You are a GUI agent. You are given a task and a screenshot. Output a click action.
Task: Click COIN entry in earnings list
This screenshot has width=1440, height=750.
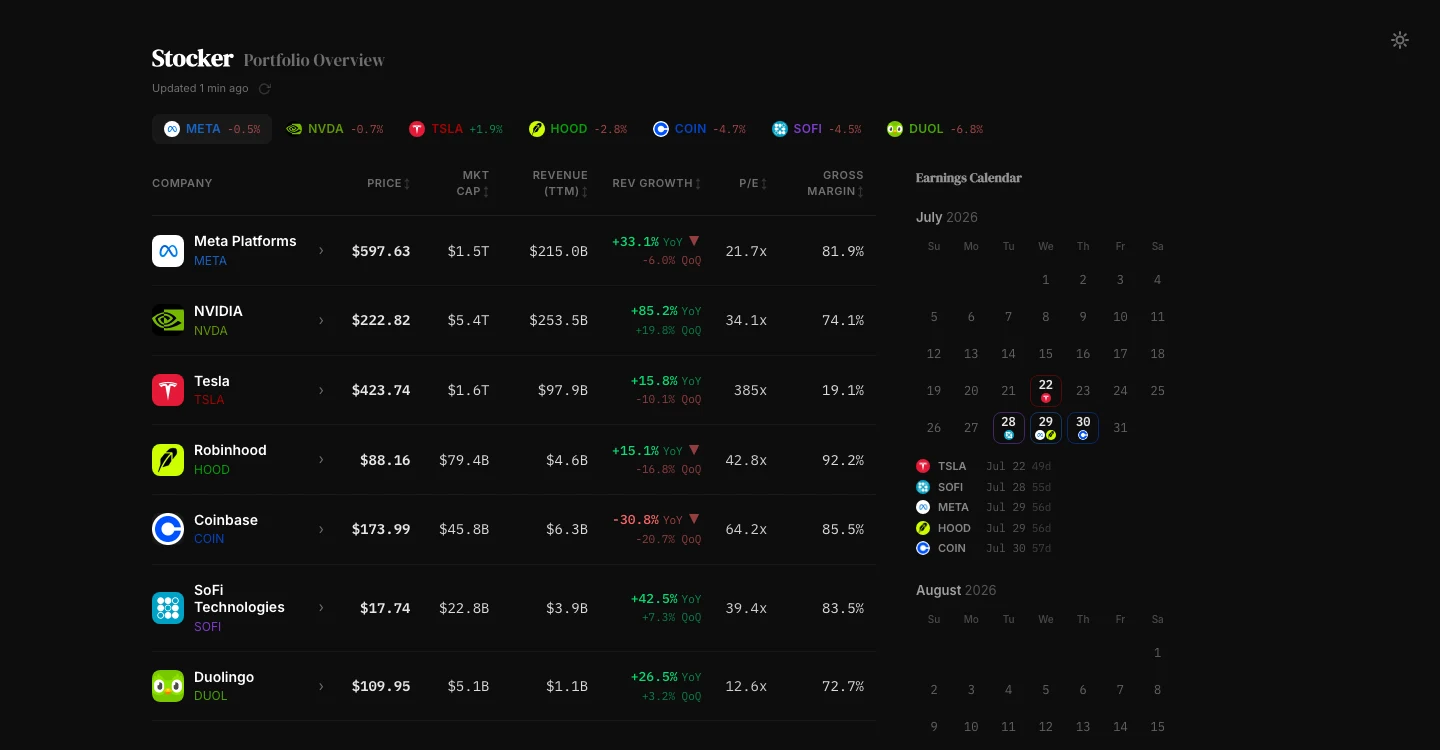[x=985, y=548]
